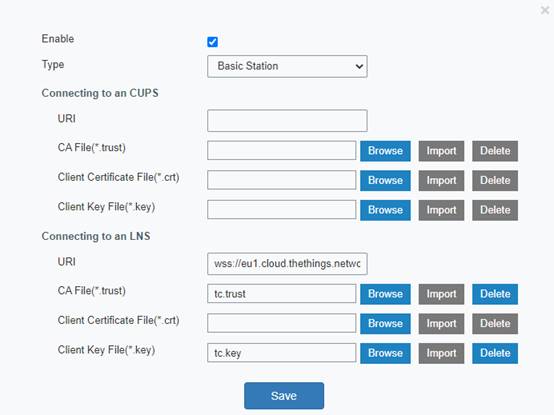Import the LNS client certificate file
The width and height of the screenshot is (554, 415).
tap(441, 324)
